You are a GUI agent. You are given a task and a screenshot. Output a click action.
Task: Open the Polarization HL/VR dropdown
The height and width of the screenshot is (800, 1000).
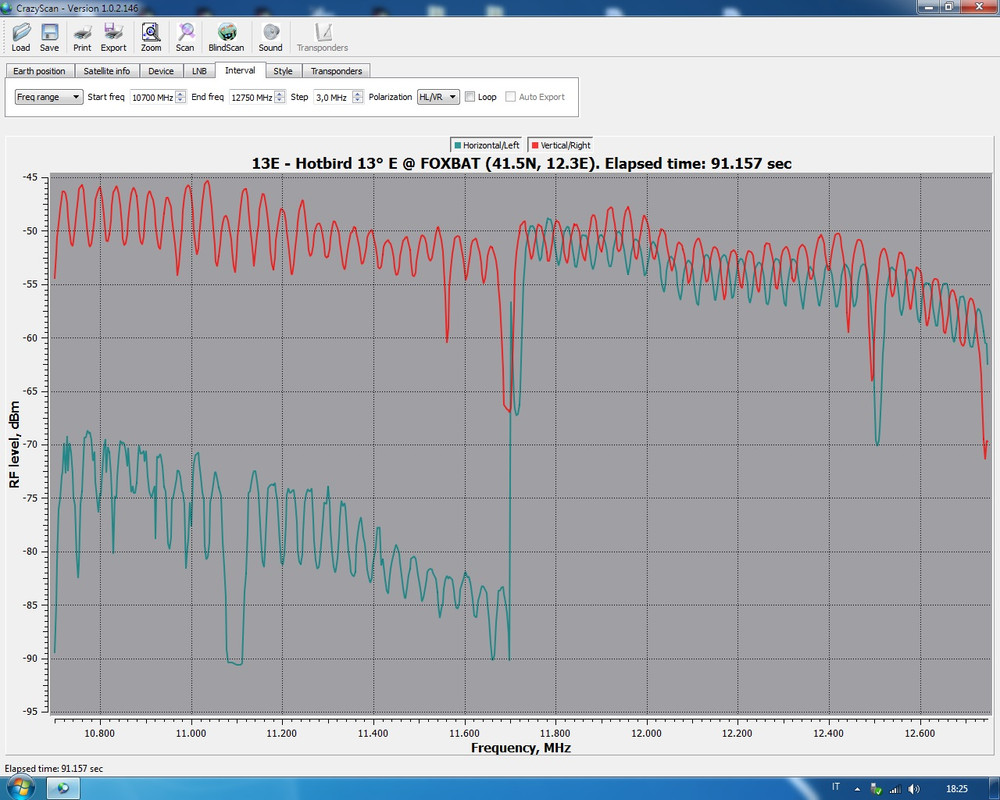tap(438, 97)
